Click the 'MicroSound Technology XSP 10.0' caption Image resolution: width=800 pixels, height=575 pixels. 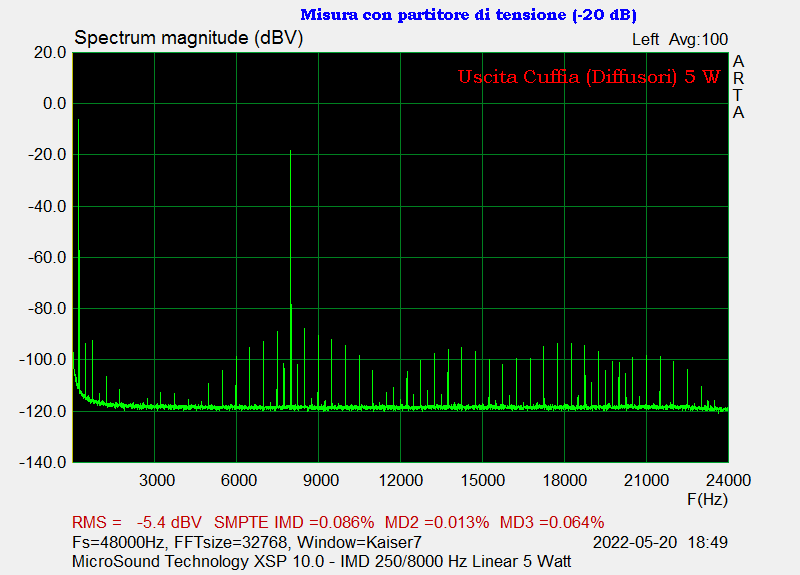(x=198, y=562)
